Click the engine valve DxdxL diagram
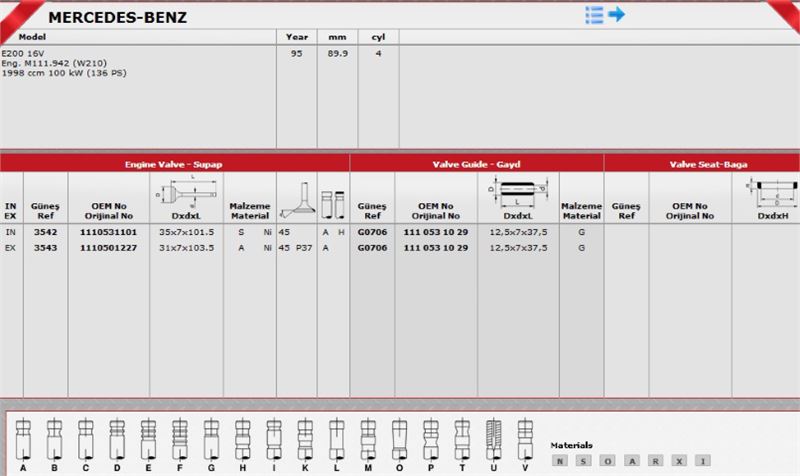This screenshot has height=476, width=800. pos(186,192)
